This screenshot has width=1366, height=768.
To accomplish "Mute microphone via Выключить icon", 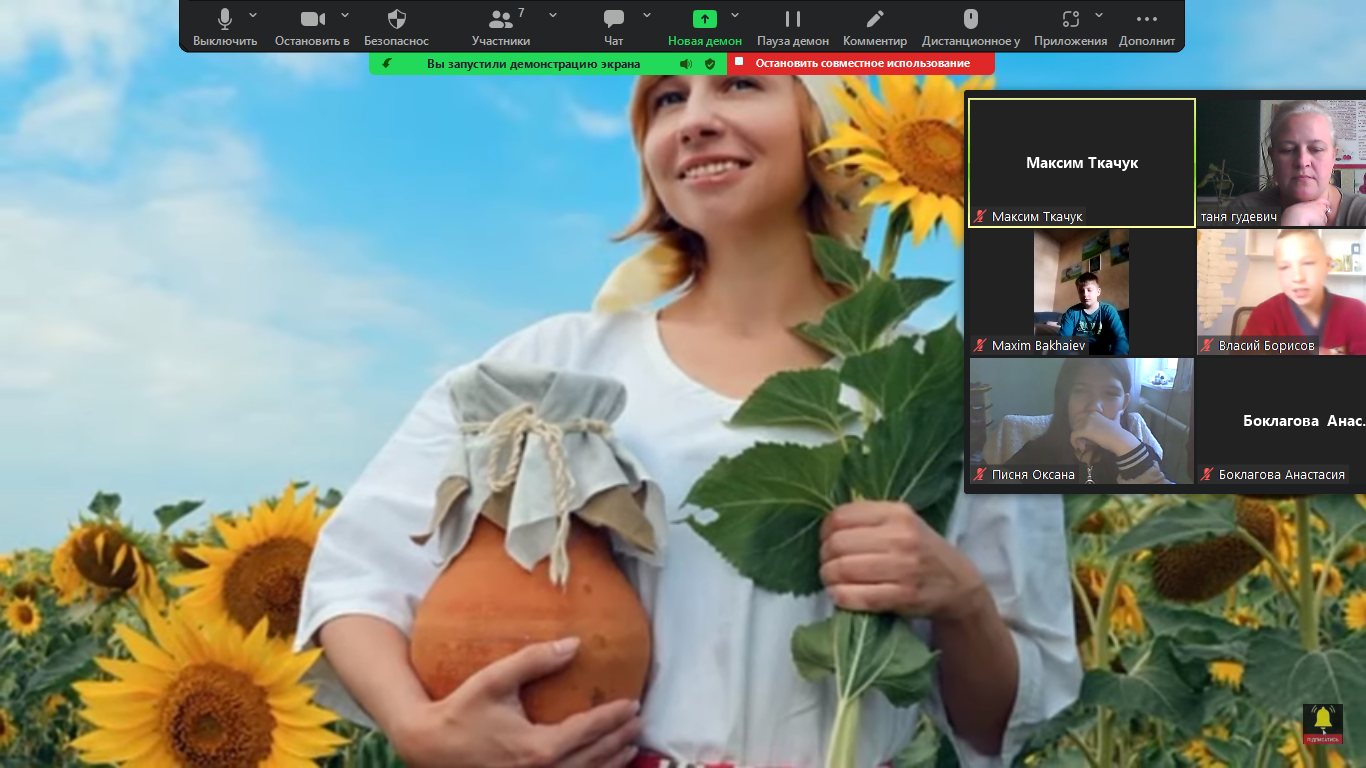I will [225, 19].
